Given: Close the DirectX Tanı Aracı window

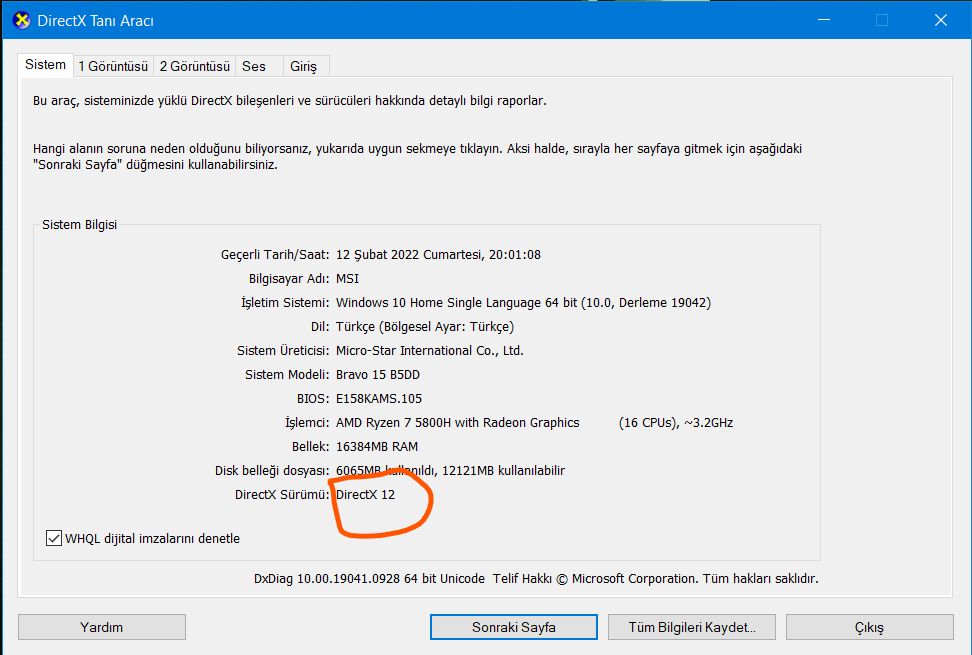Looking at the screenshot, I should 940,20.
